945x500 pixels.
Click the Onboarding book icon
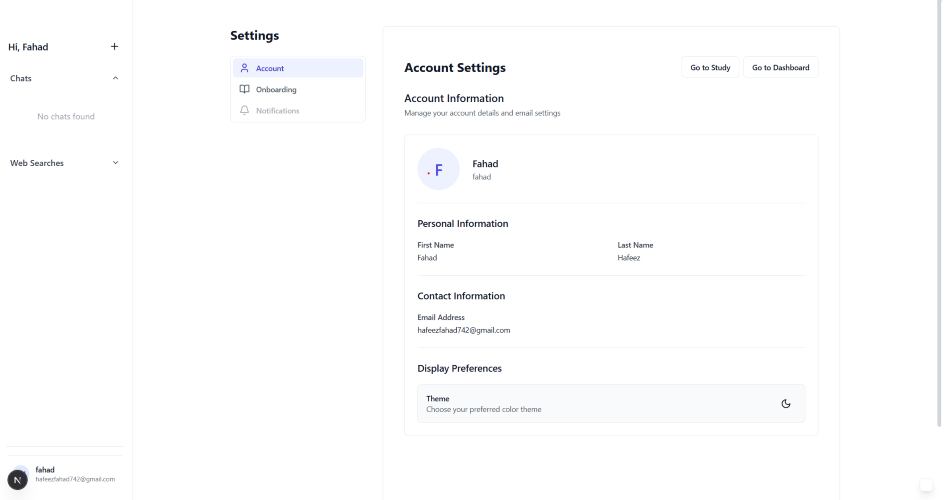pyautogui.click(x=244, y=89)
